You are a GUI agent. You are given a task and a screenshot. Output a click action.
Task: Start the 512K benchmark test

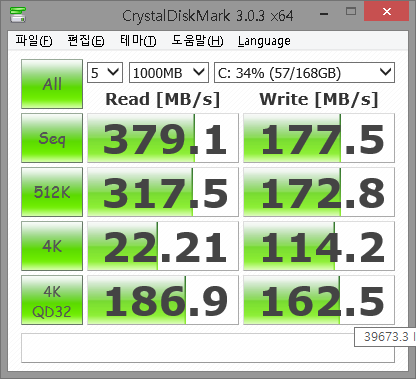tap(52, 192)
